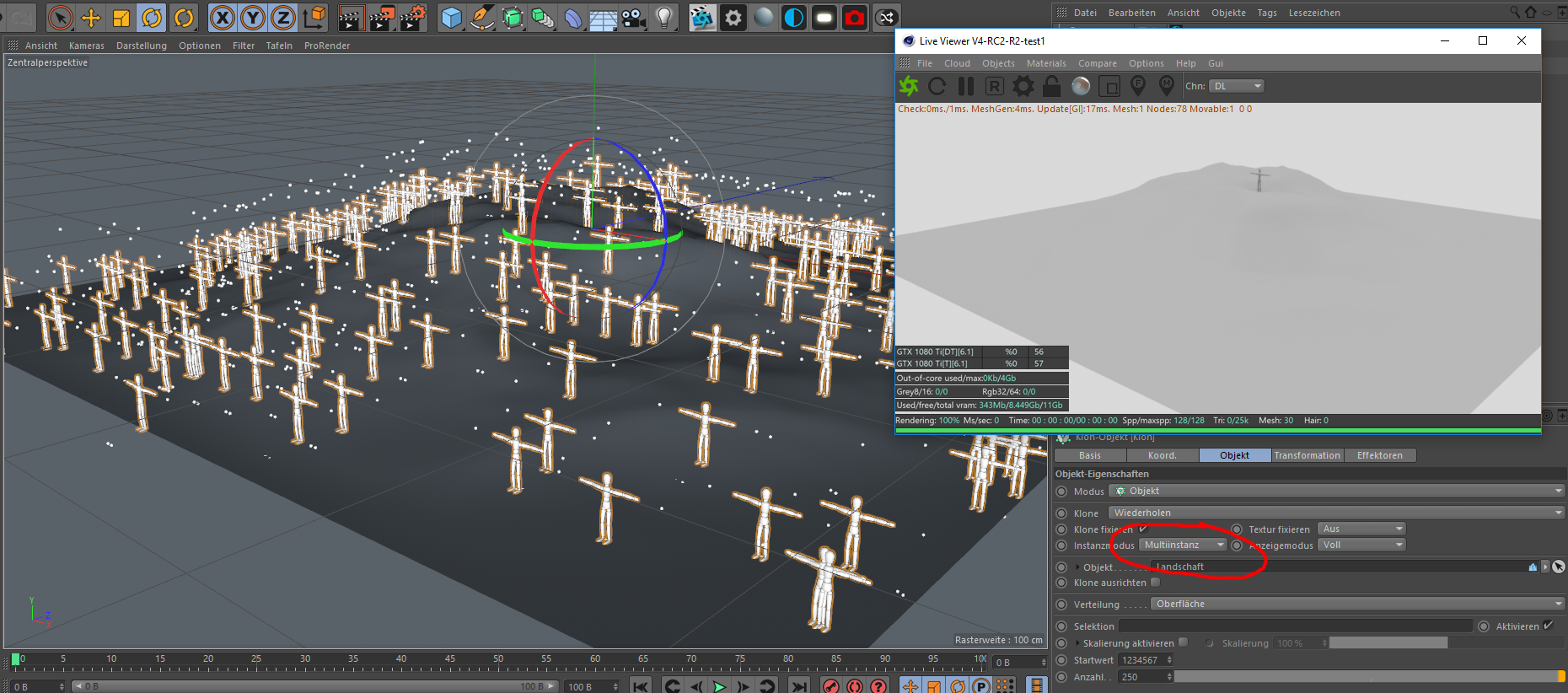The height and width of the screenshot is (693, 1568).
Task: Open the Live Viewer Objects menu
Action: coord(998,63)
